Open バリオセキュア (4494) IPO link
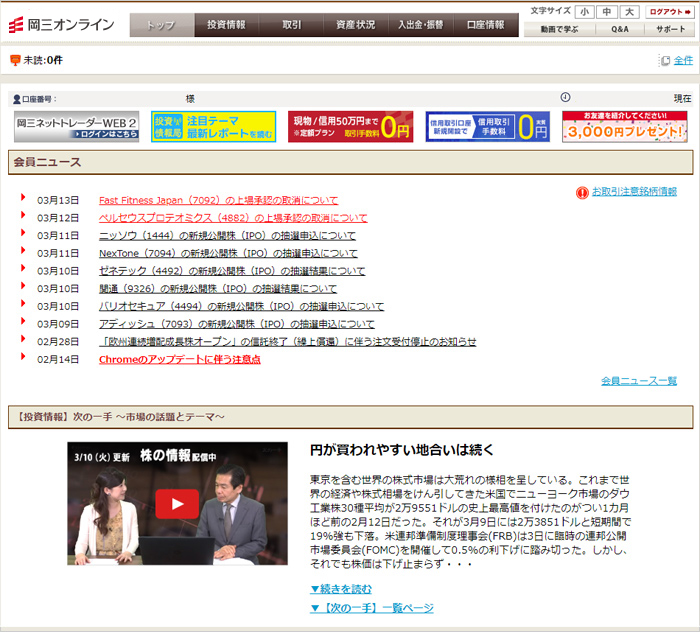 [242, 306]
